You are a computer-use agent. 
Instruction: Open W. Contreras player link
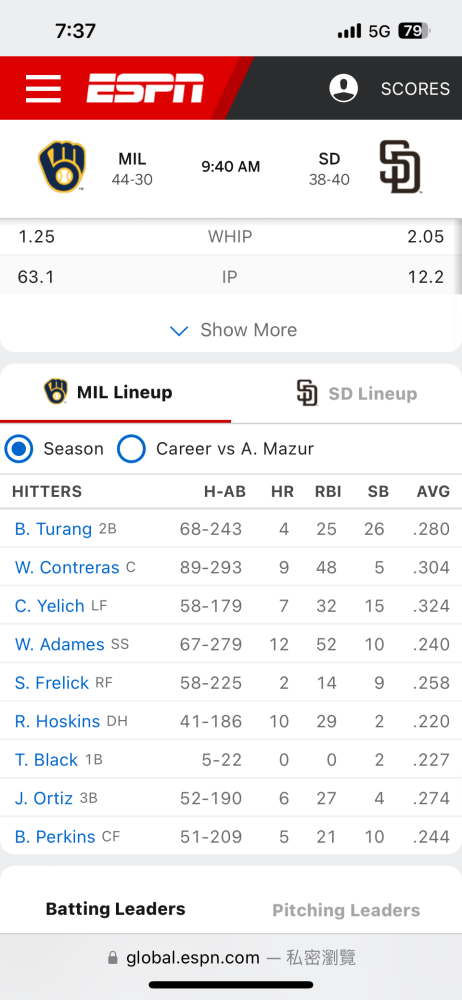tap(67, 568)
